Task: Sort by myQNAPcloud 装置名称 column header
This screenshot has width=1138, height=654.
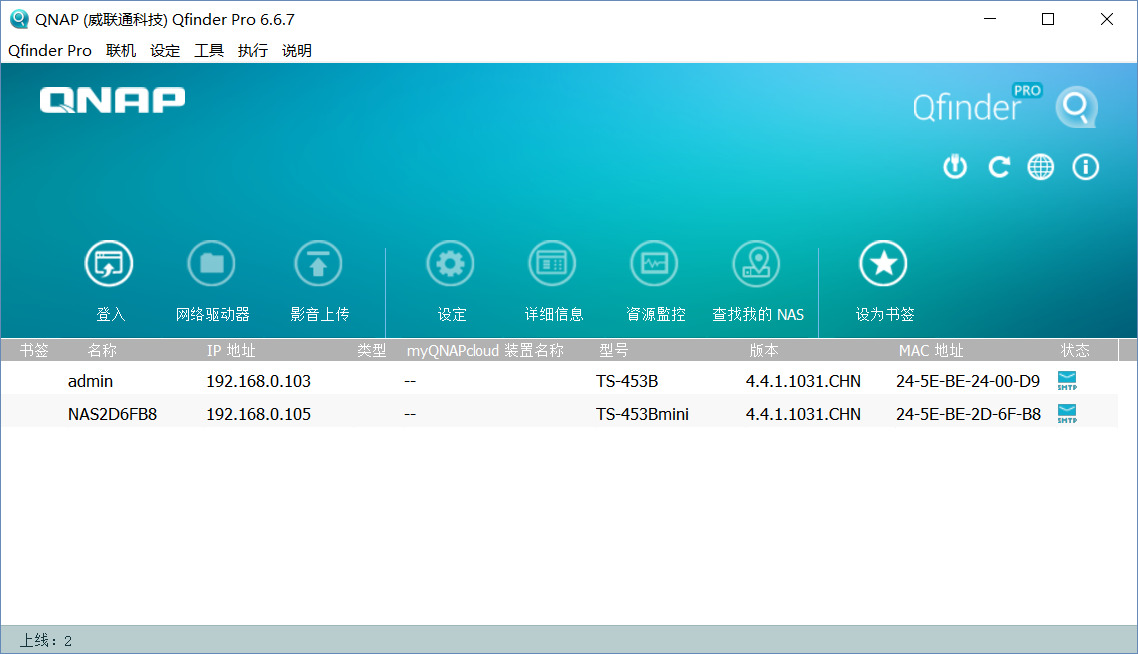Action: click(x=485, y=351)
